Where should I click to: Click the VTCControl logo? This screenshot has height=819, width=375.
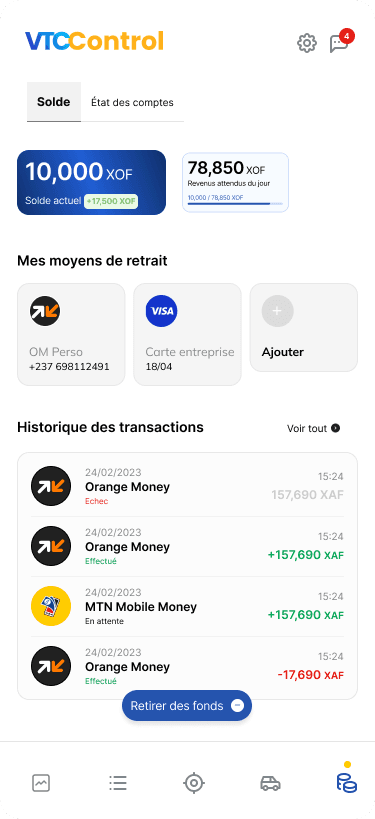click(x=95, y=41)
